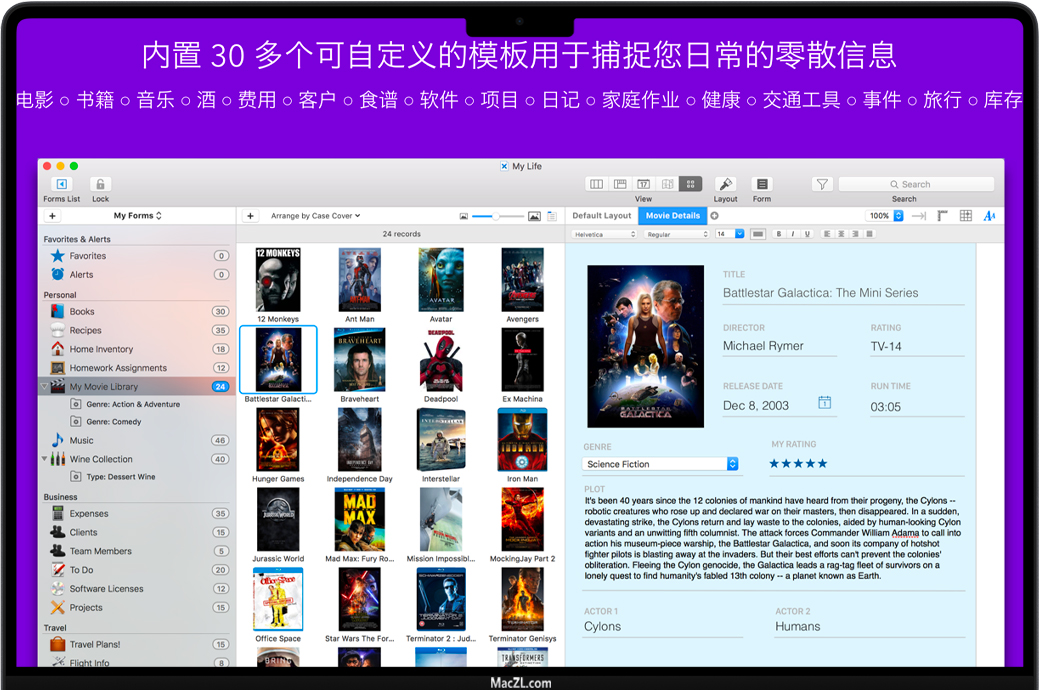Toggle italic text formatting
1040x690 pixels.
tap(792, 234)
